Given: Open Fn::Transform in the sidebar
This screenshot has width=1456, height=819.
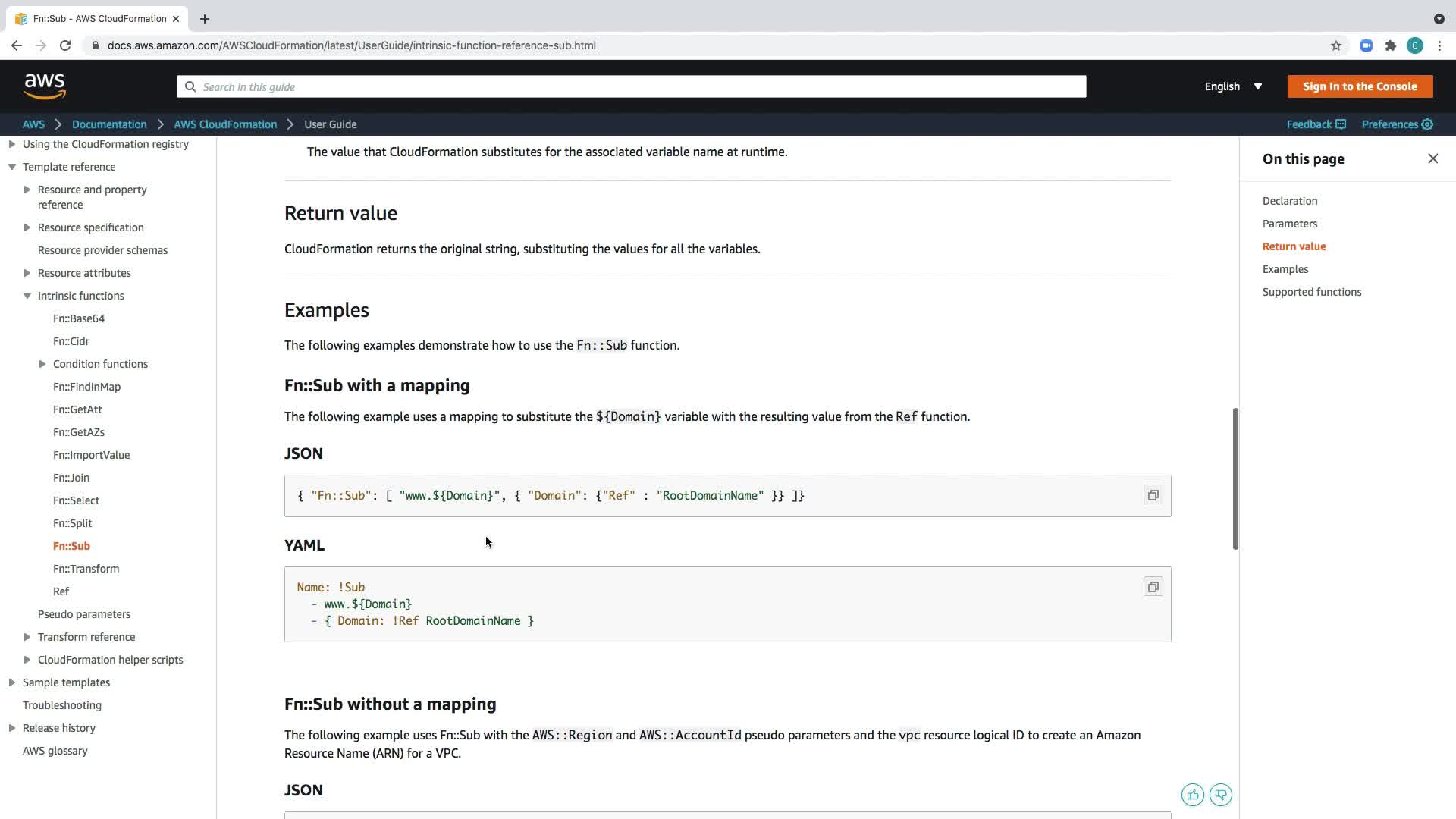Looking at the screenshot, I should click(86, 569).
